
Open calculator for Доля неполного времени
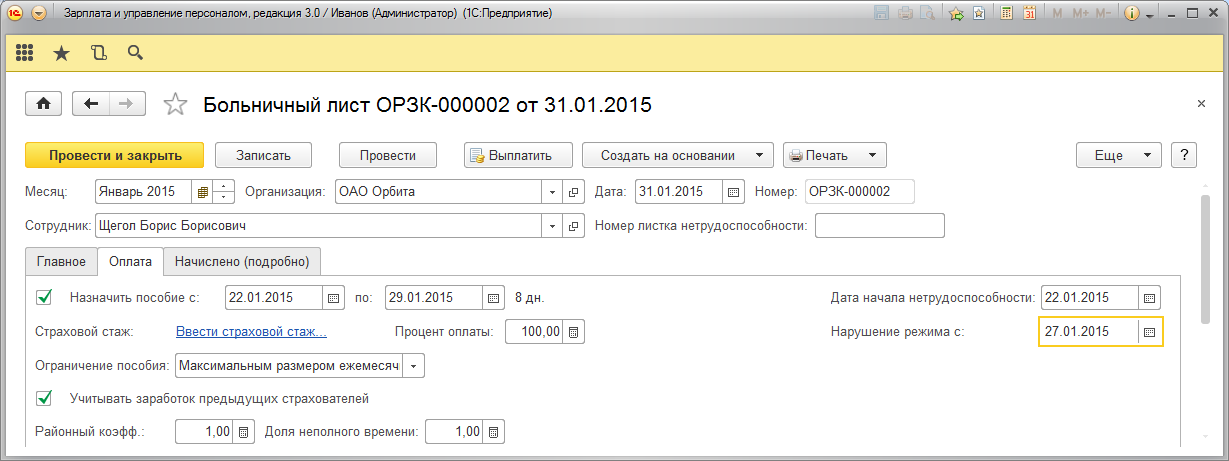[494, 432]
